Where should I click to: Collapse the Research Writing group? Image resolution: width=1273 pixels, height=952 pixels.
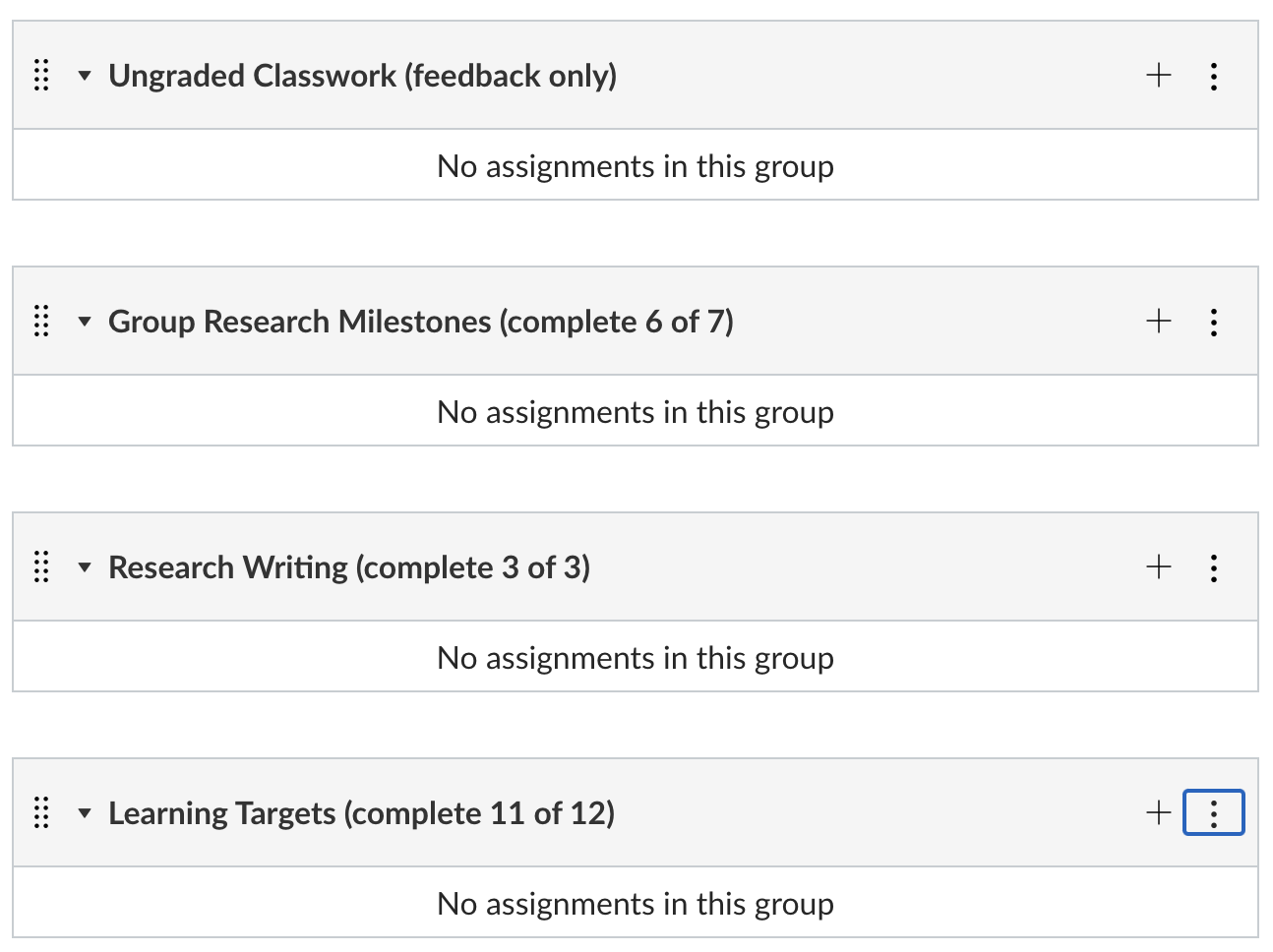tap(85, 567)
